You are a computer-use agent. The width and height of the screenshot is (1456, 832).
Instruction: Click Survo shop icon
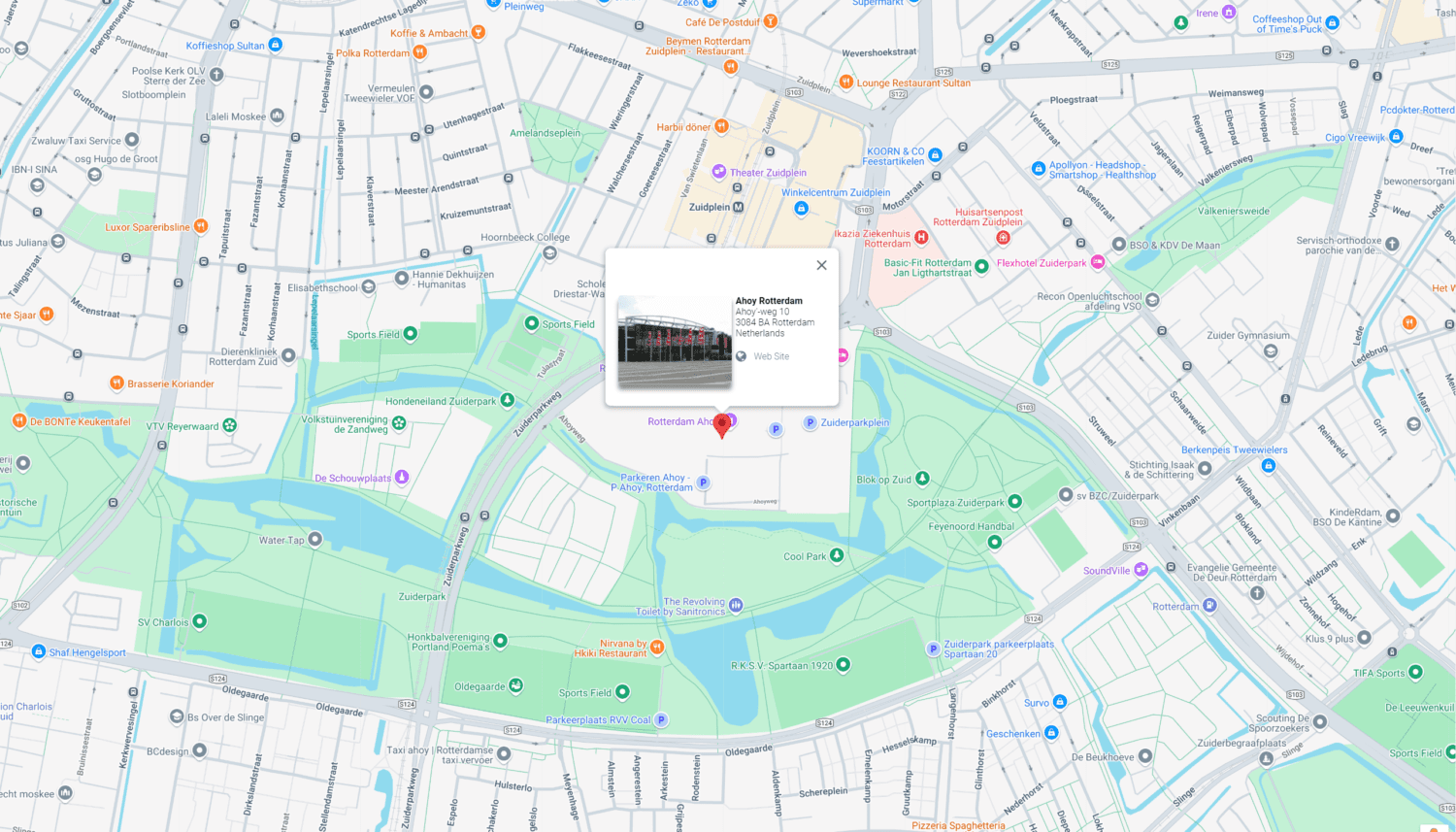(1059, 702)
